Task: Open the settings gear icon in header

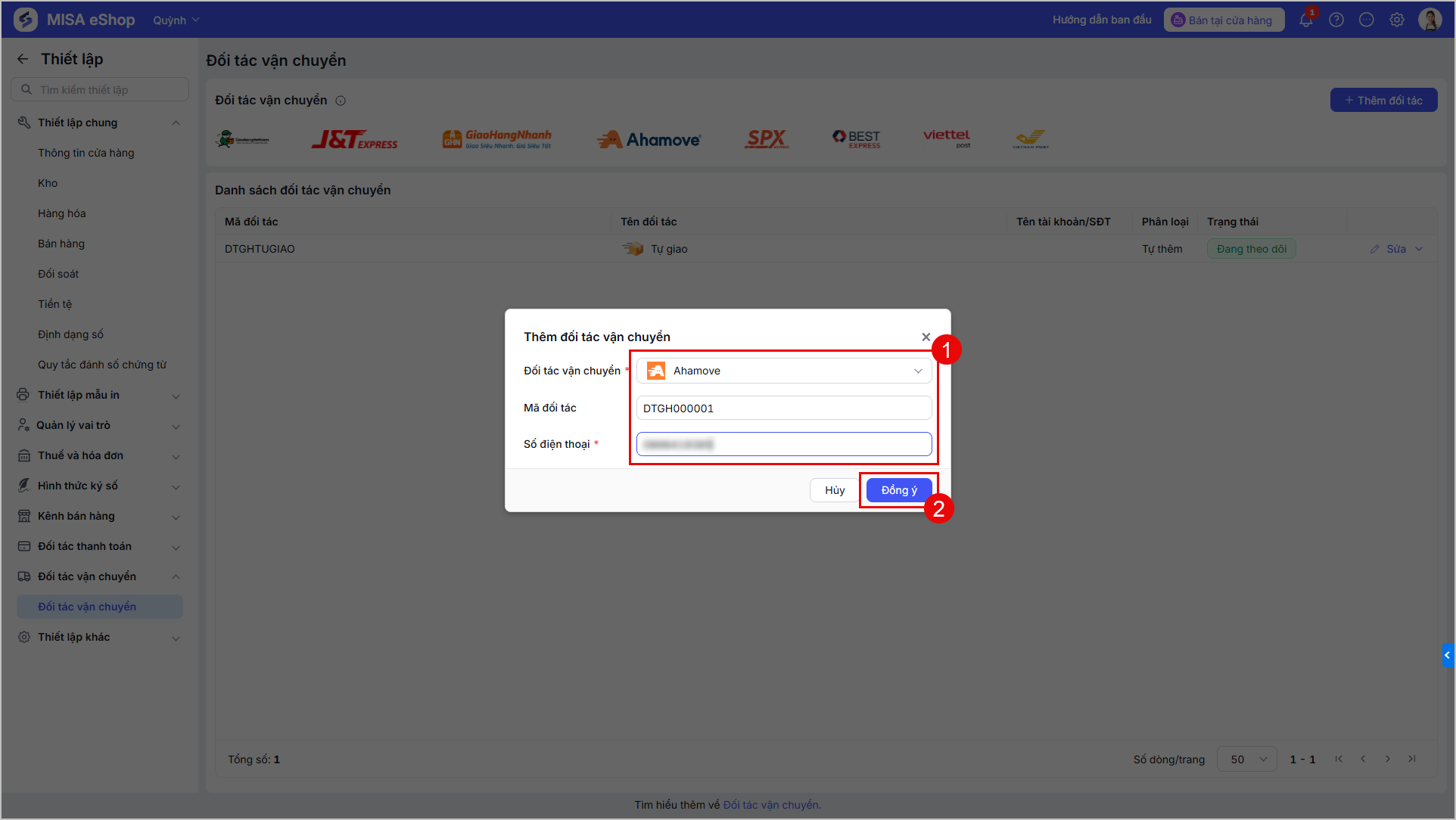Action: coord(1397,20)
